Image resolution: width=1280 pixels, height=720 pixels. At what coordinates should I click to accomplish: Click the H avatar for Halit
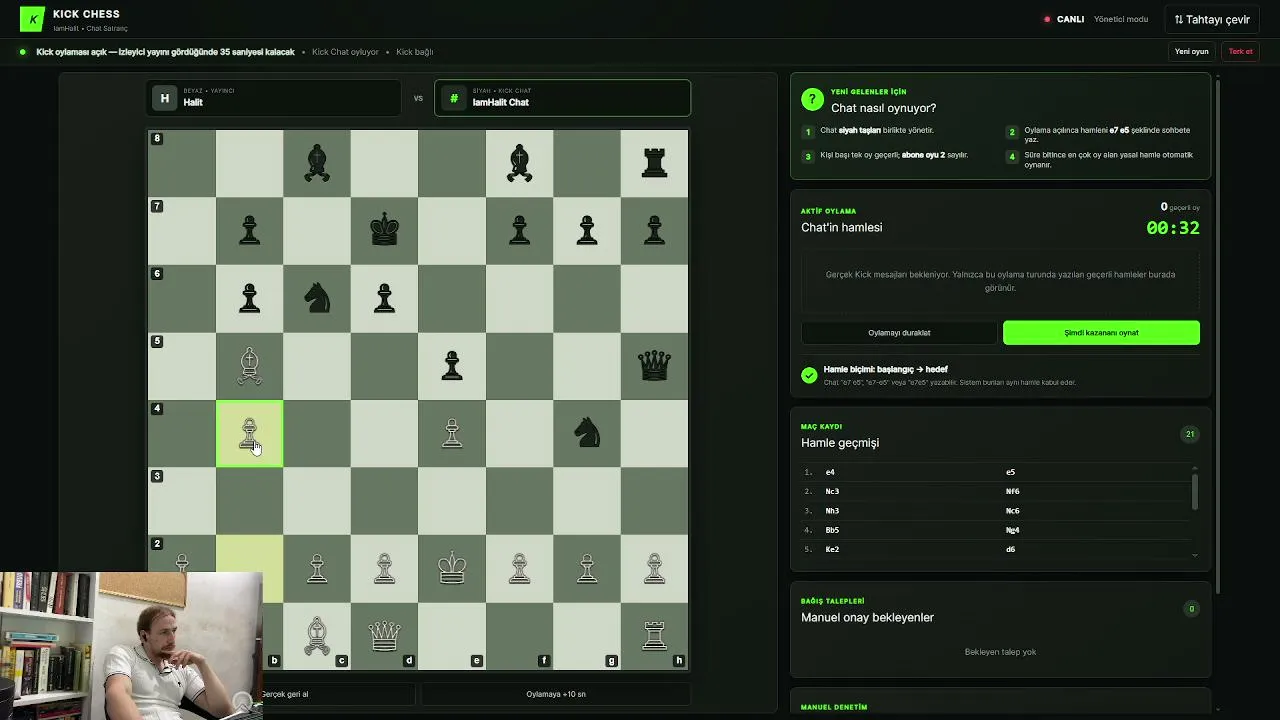coord(165,98)
